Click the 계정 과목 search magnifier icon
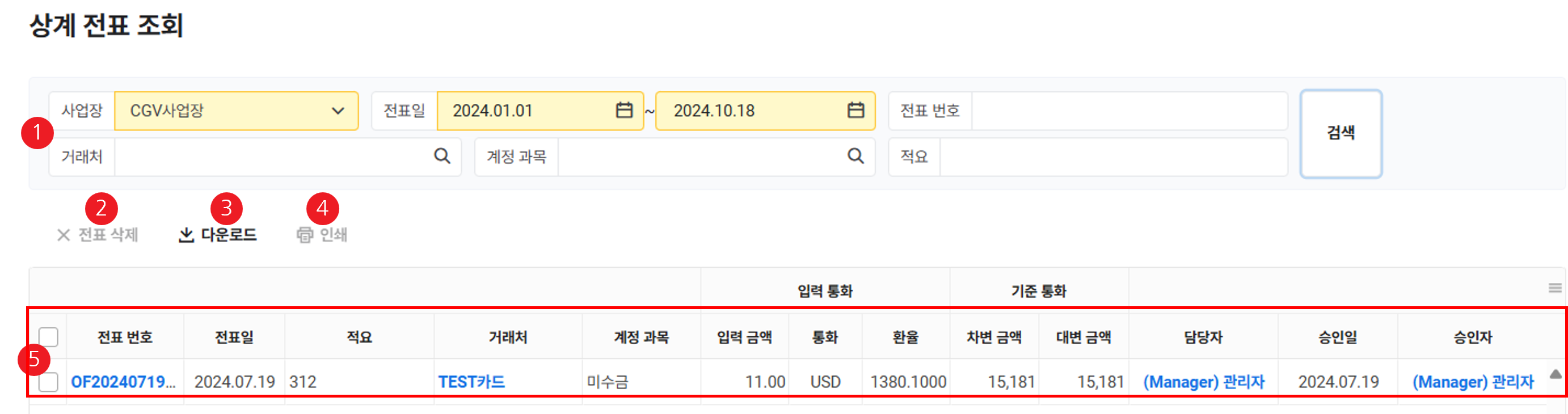Screen dimensions: 1568x414 tap(855, 157)
